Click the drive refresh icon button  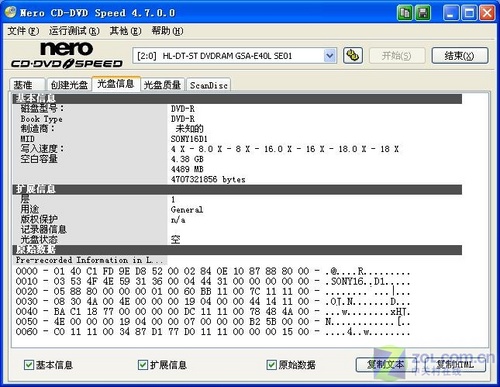[x=353, y=55]
